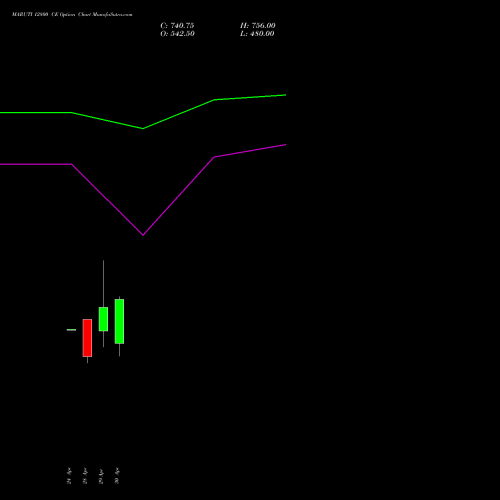This screenshot has height=500, width=500.
Task: Click the 30 Apr date axis label
Action: click(x=117, y=476)
